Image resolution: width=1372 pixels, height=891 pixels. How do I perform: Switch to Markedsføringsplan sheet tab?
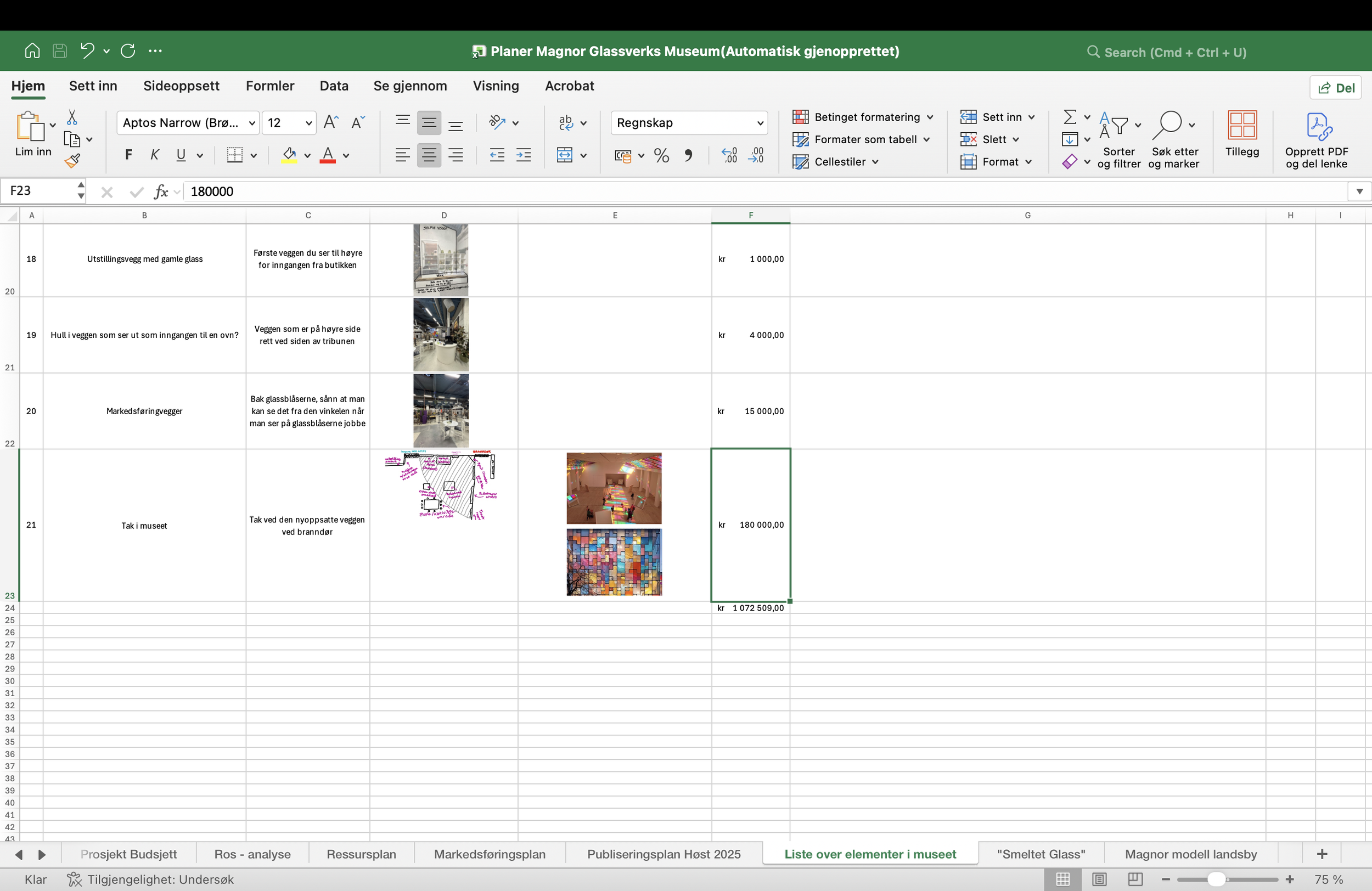pyautogui.click(x=490, y=854)
